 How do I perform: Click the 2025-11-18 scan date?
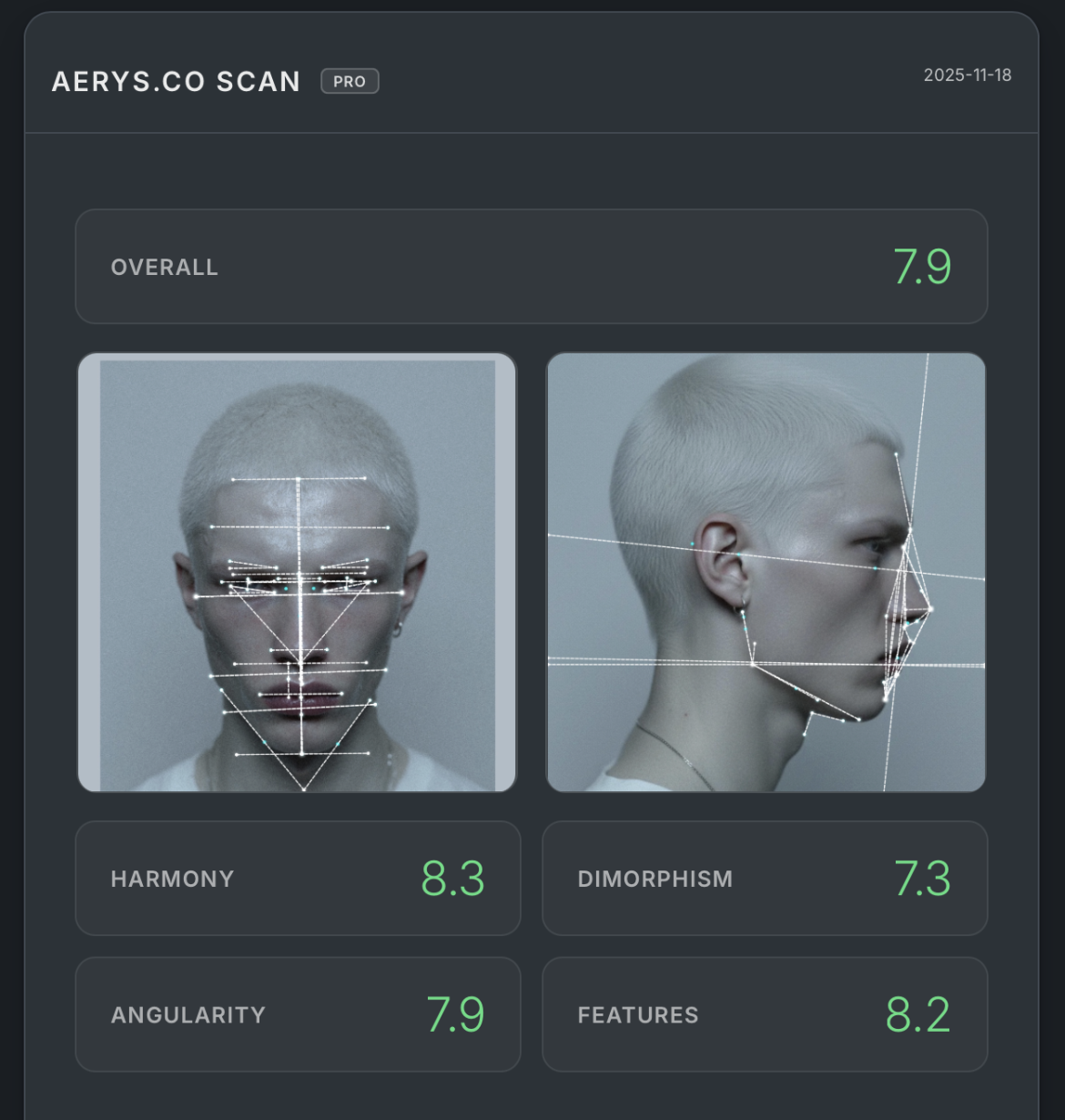967,75
